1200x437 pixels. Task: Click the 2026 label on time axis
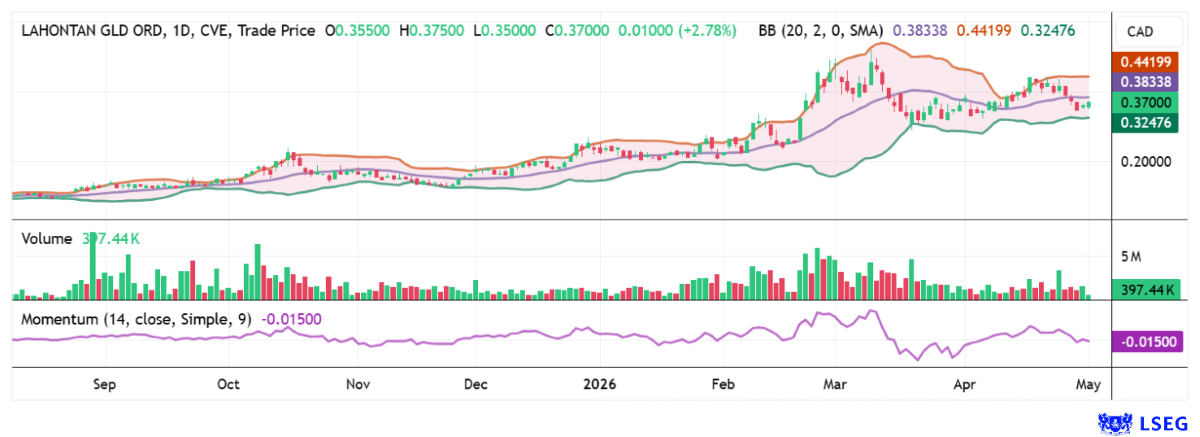600,384
